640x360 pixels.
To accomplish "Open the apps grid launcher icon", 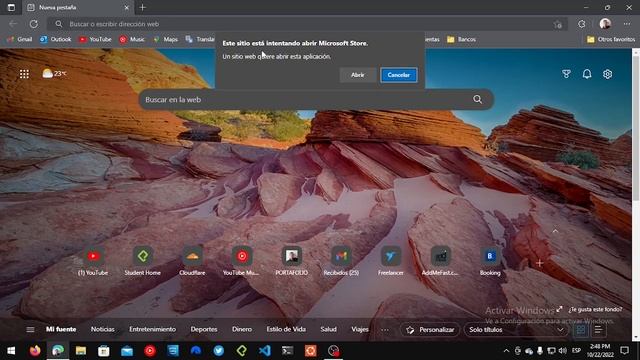I will click(24, 74).
